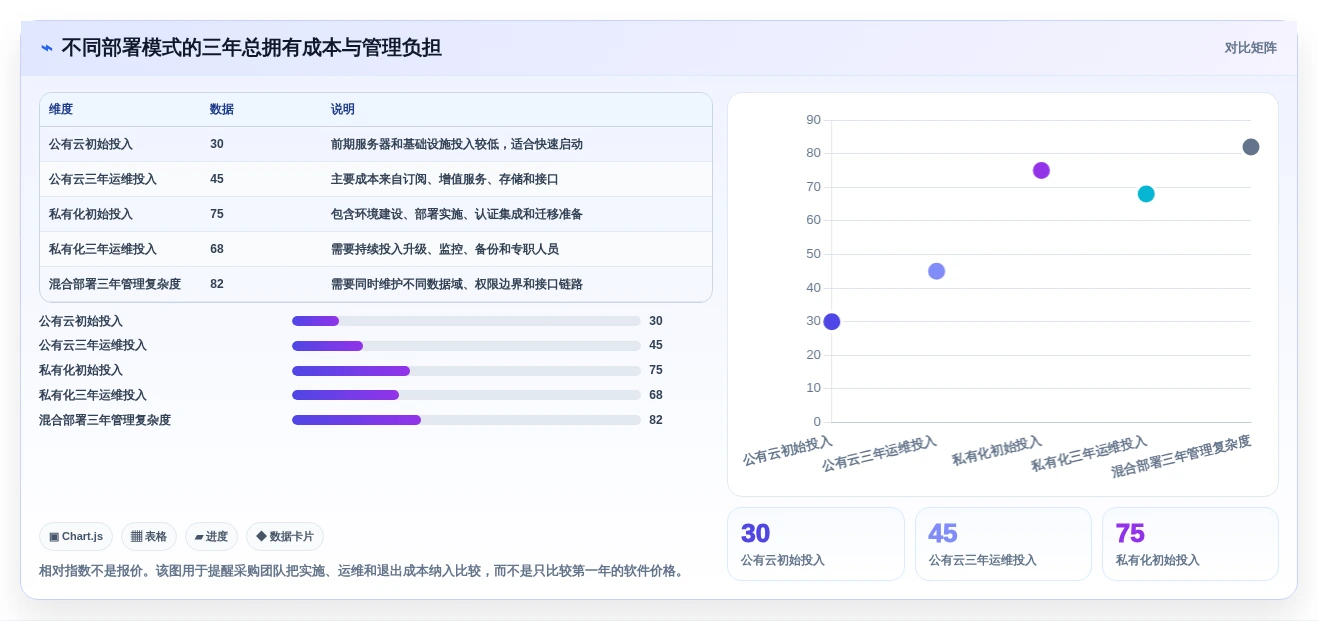Select the 进度 tag chip
Screen dimensions: 1318x621
(x=211, y=536)
